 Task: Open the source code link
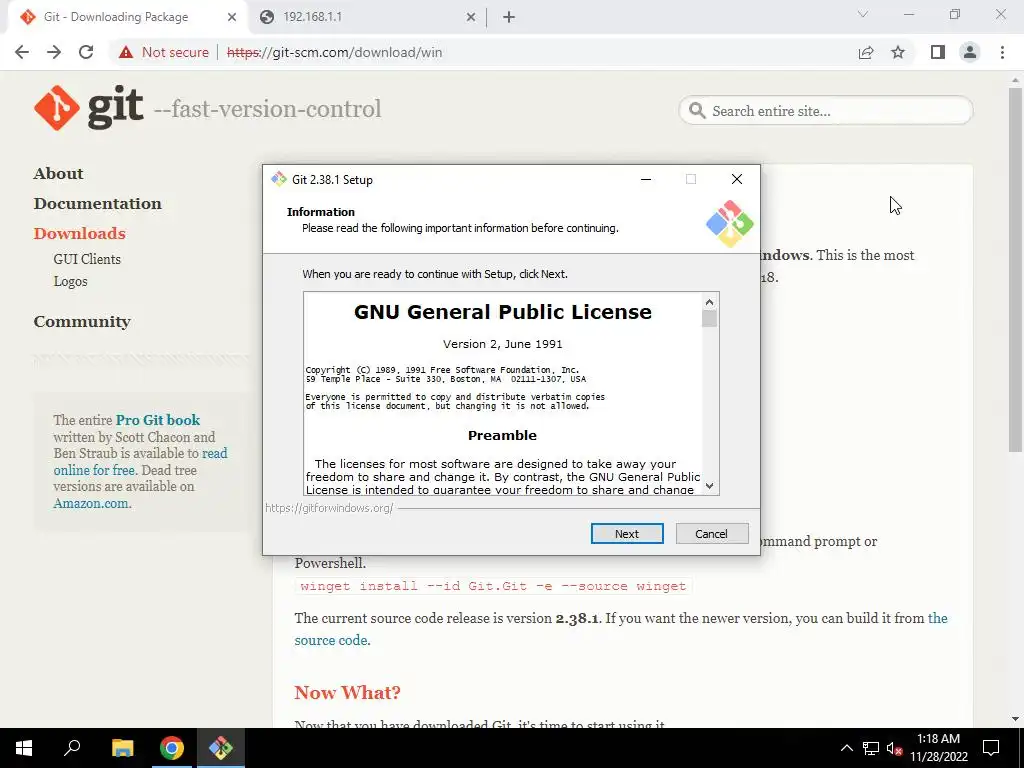331,640
